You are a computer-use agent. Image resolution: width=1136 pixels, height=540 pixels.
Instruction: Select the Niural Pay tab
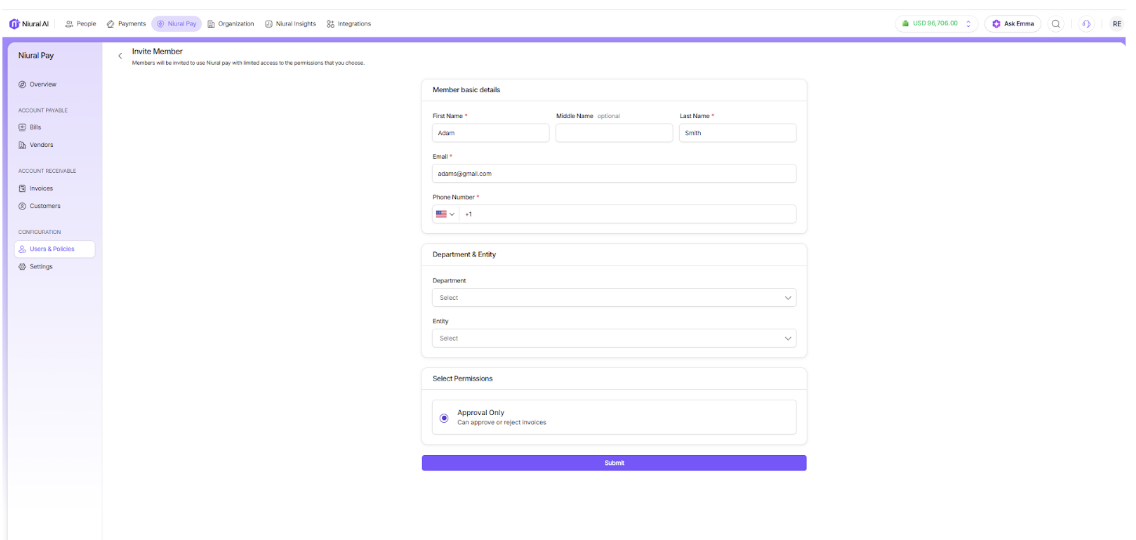(176, 24)
